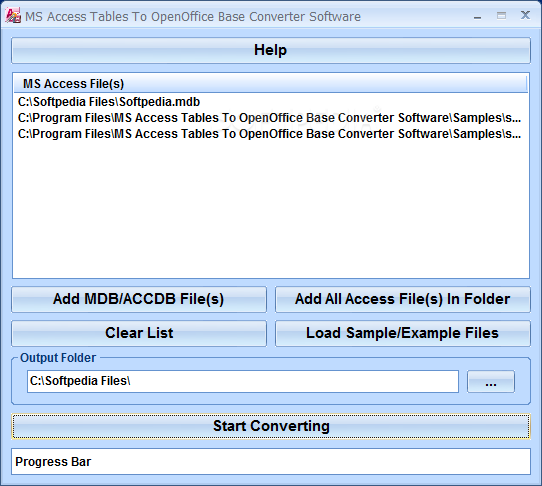Click the application icon in title bar
This screenshot has width=542, height=486.
coord(13,16)
